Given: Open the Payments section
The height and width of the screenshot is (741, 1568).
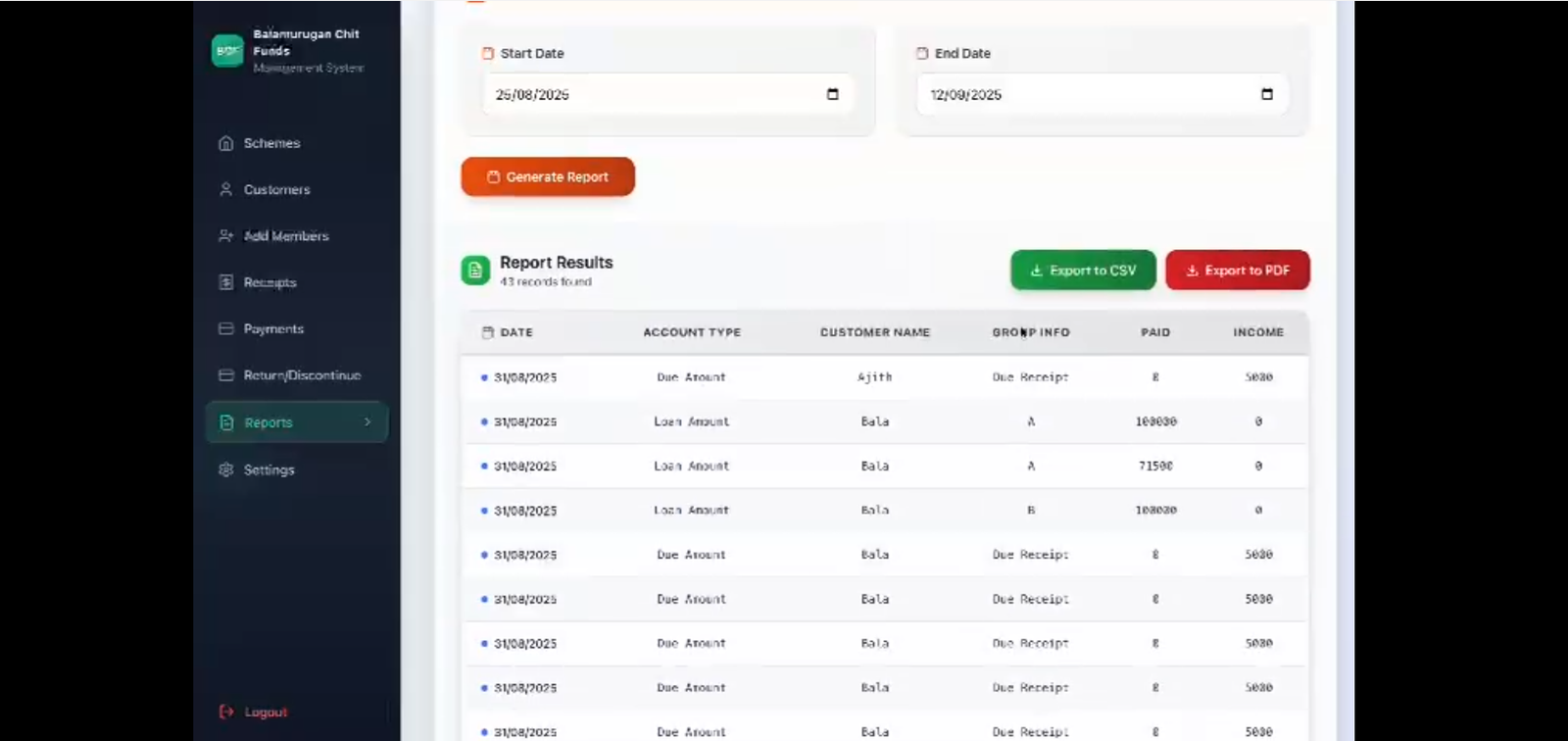Looking at the screenshot, I should coord(297,328).
